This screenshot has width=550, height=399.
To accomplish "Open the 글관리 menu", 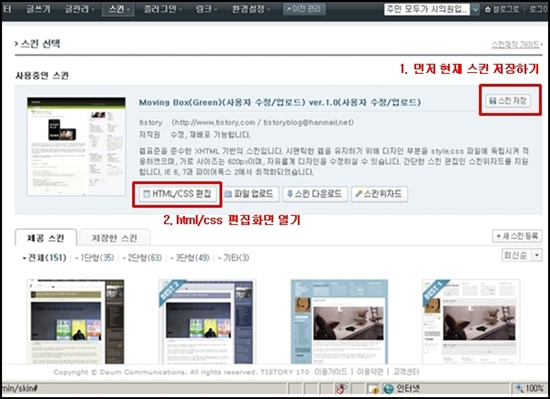I will click(80, 9).
